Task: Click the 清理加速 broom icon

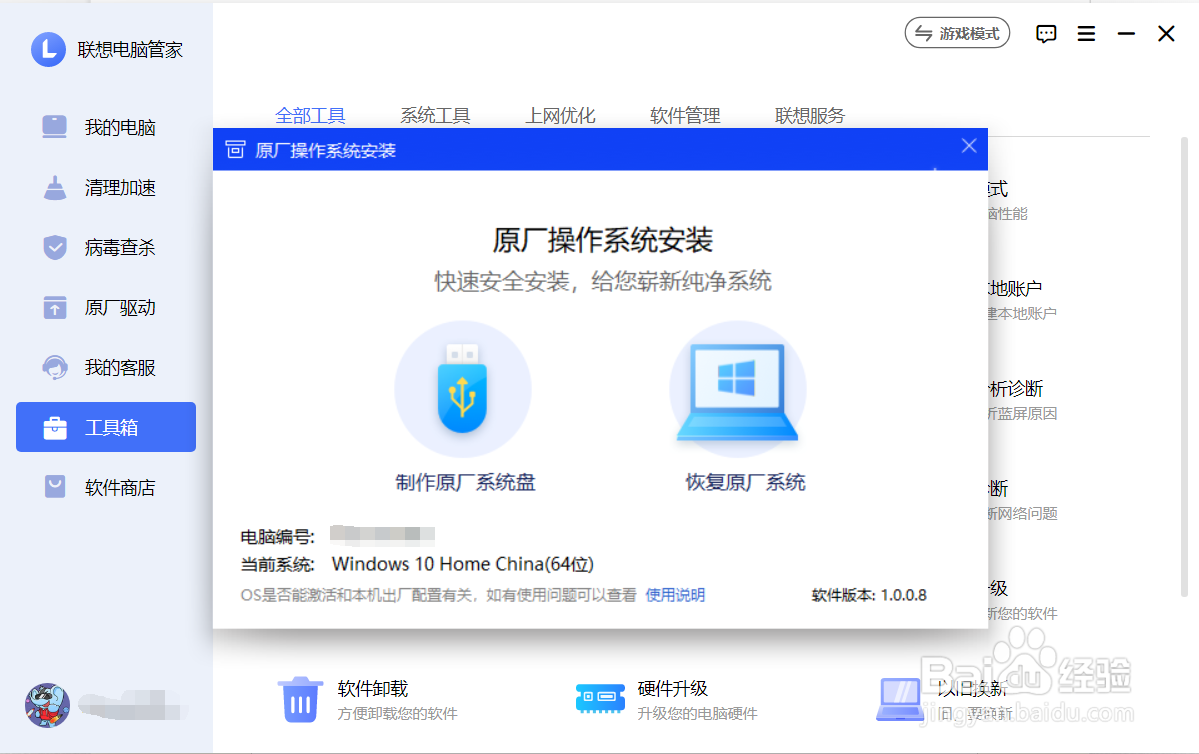Action: click(x=55, y=187)
